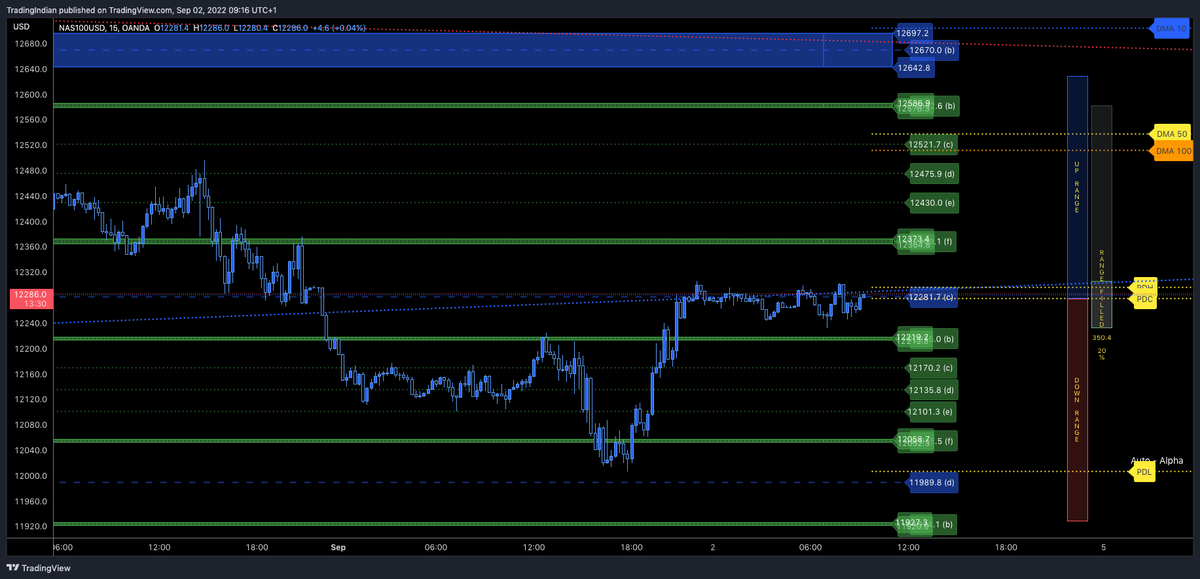Click the UP RANGE blue vertical bar

1077,187
